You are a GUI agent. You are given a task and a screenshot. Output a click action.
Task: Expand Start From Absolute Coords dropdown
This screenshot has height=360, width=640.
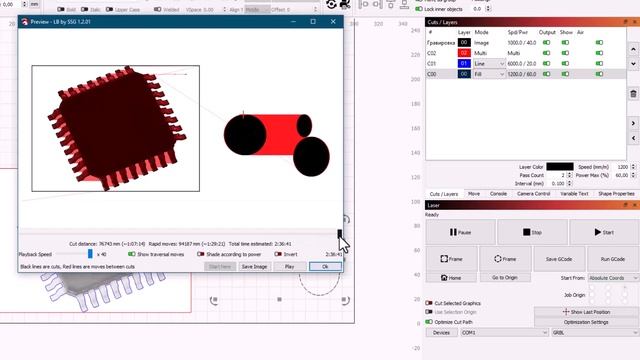(x=613, y=278)
